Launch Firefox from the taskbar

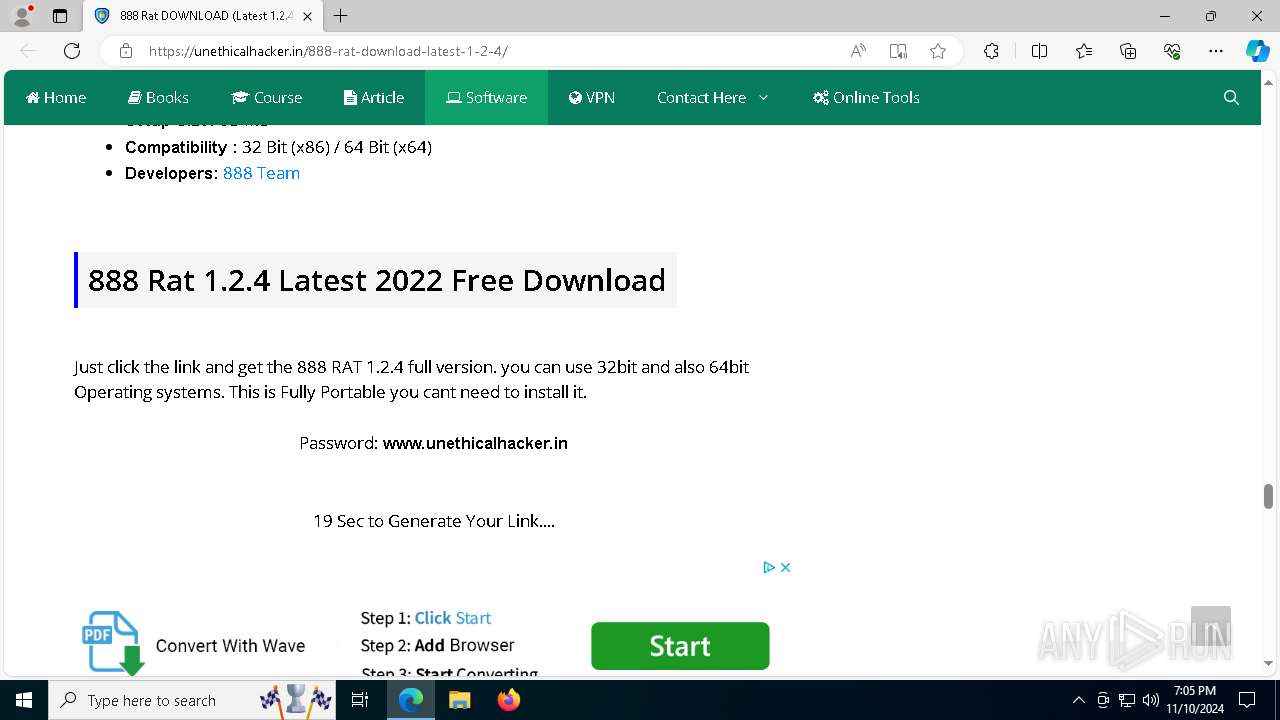point(509,700)
